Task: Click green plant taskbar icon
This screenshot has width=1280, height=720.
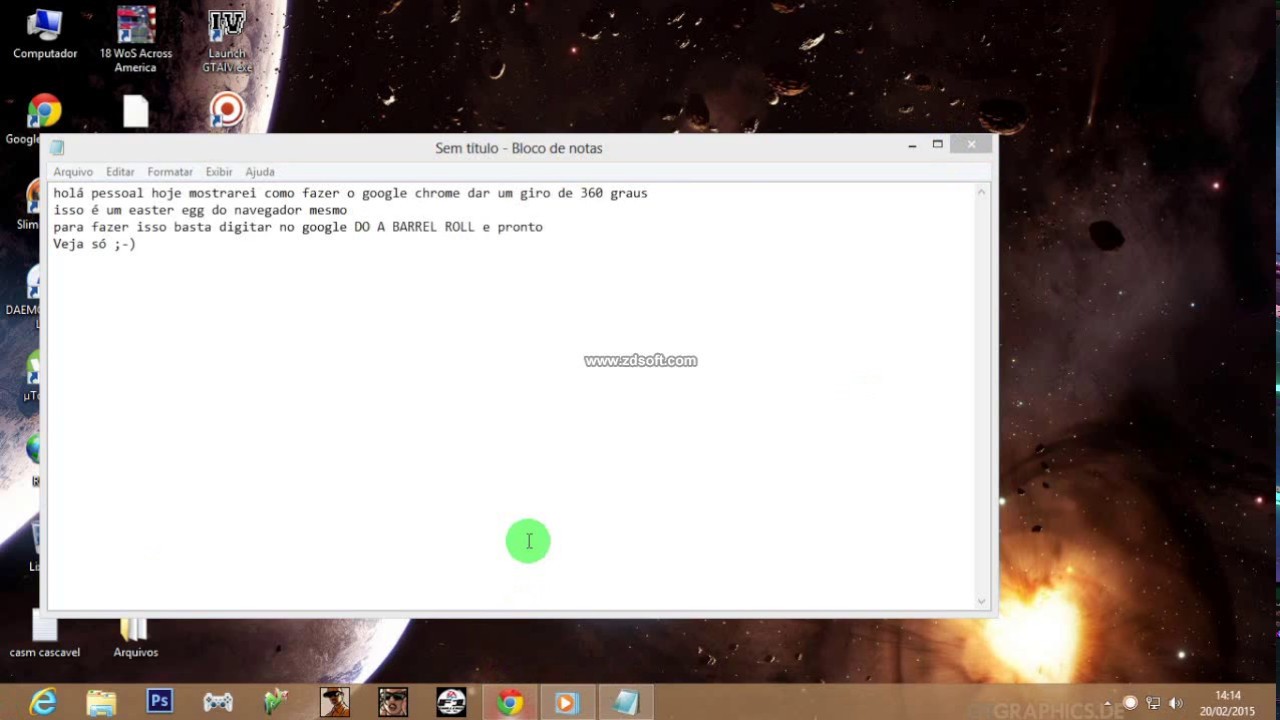Action: [x=276, y=703]
